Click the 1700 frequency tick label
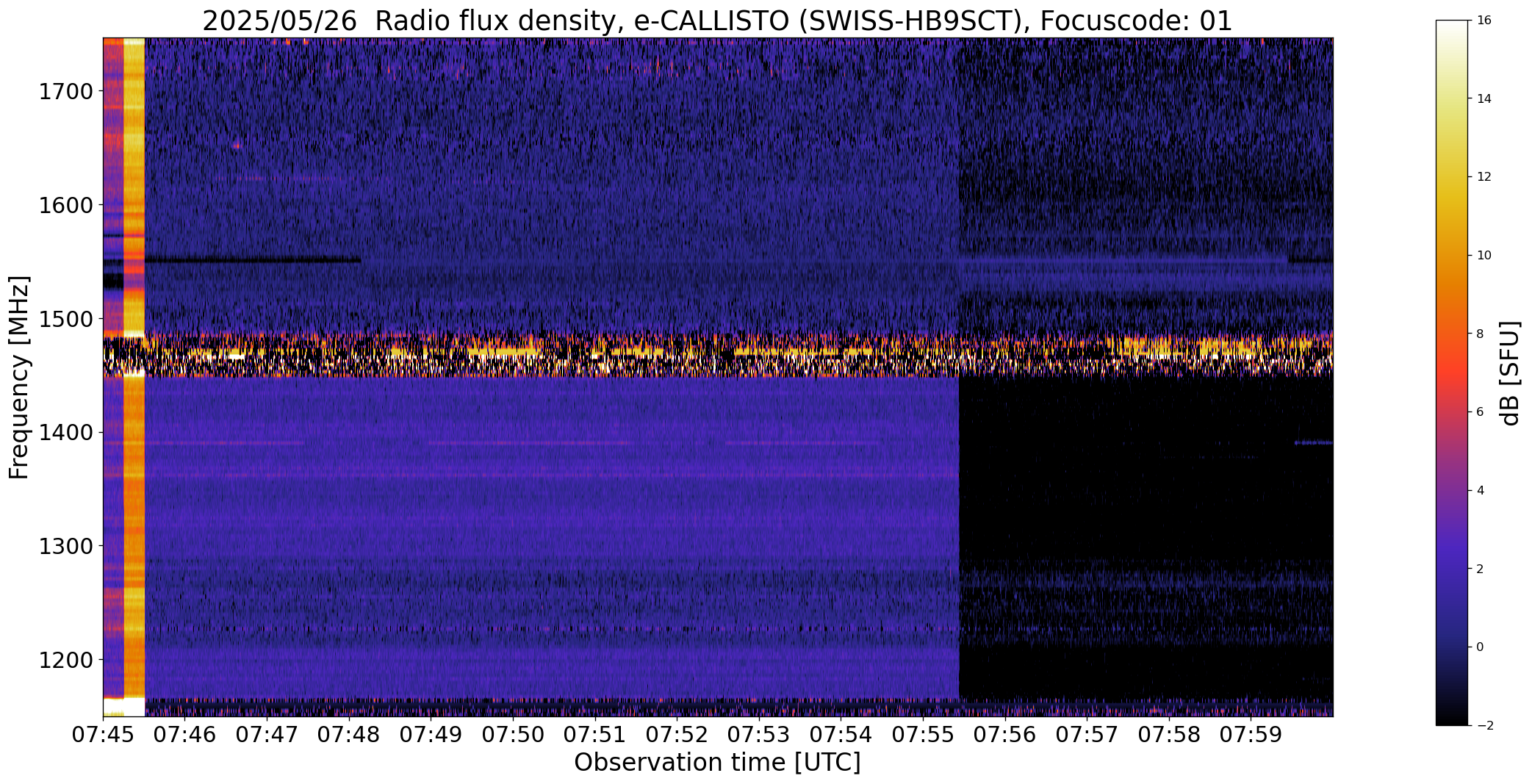 [65, 92]
